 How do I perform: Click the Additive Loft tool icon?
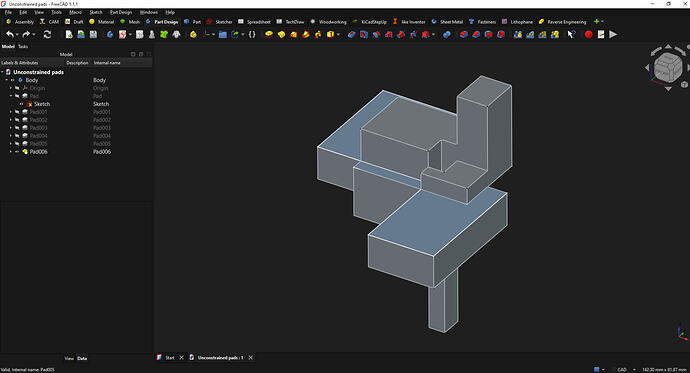(293, 34)
